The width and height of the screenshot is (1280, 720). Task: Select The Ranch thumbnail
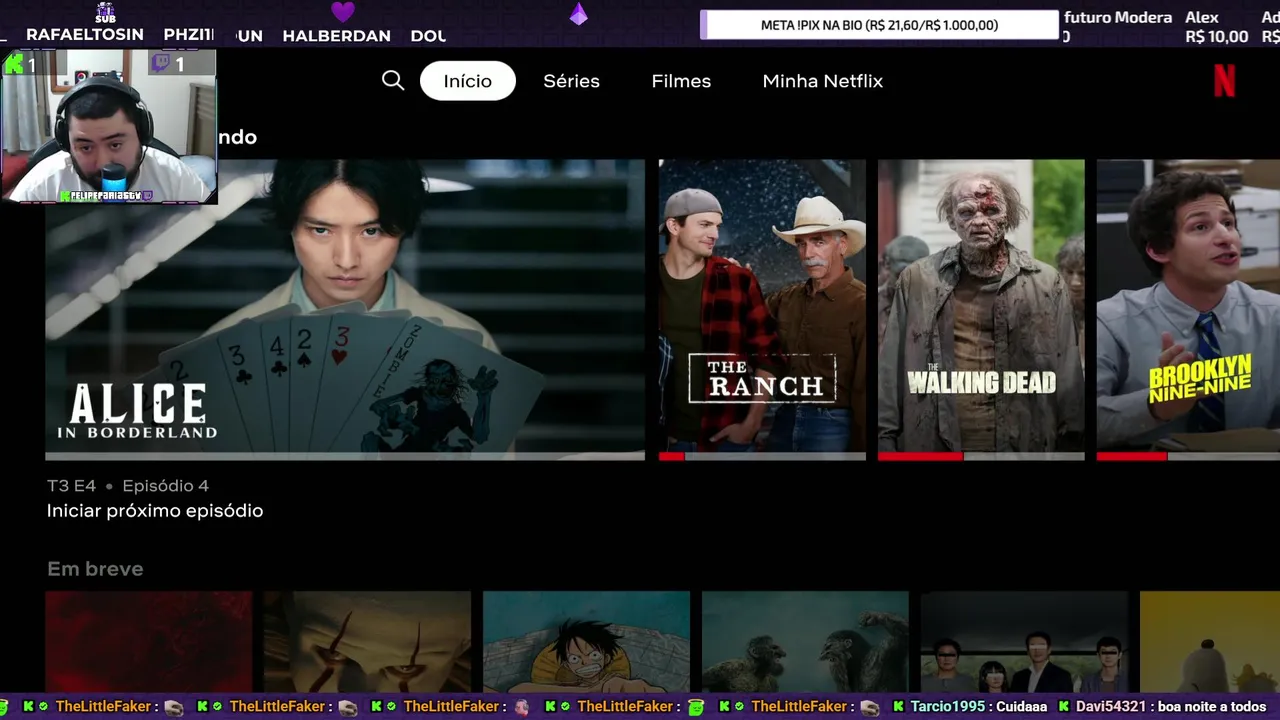click(x=762, y=309)
